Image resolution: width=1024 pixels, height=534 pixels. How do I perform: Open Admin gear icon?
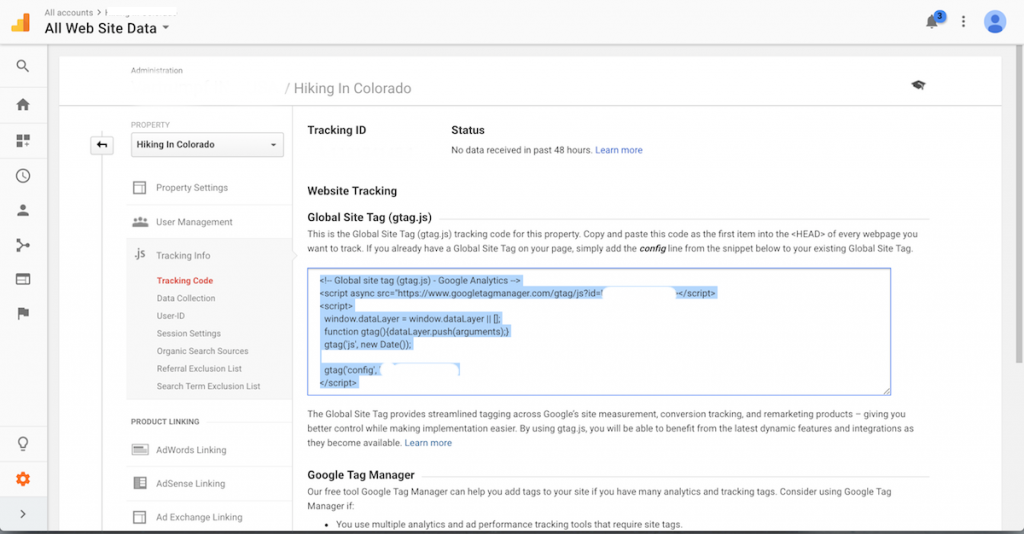[x=23, y=479]
